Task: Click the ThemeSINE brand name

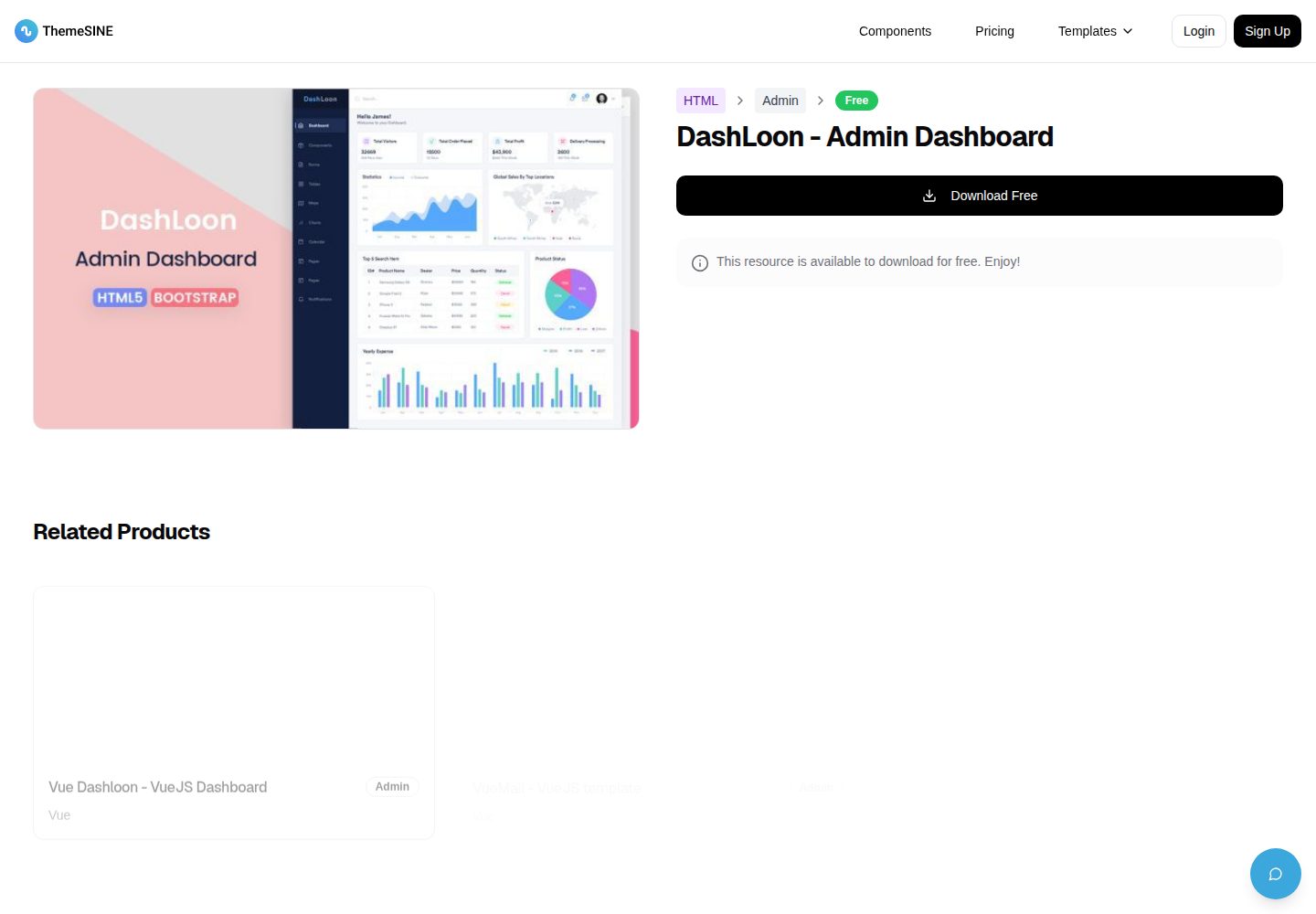Action: click(x=78, y=31)
